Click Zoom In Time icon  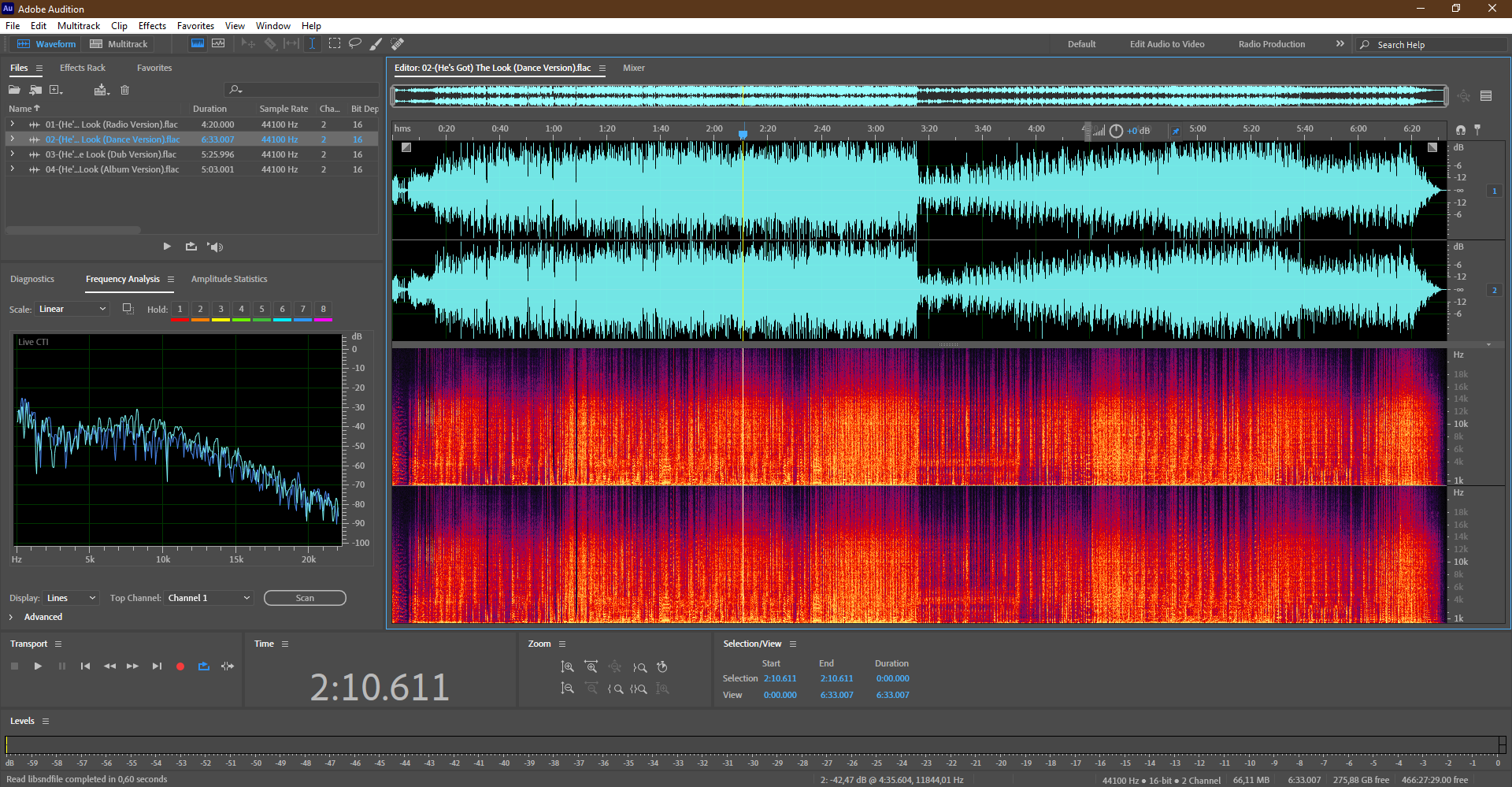pyautogui.click(x=591, y=667)
